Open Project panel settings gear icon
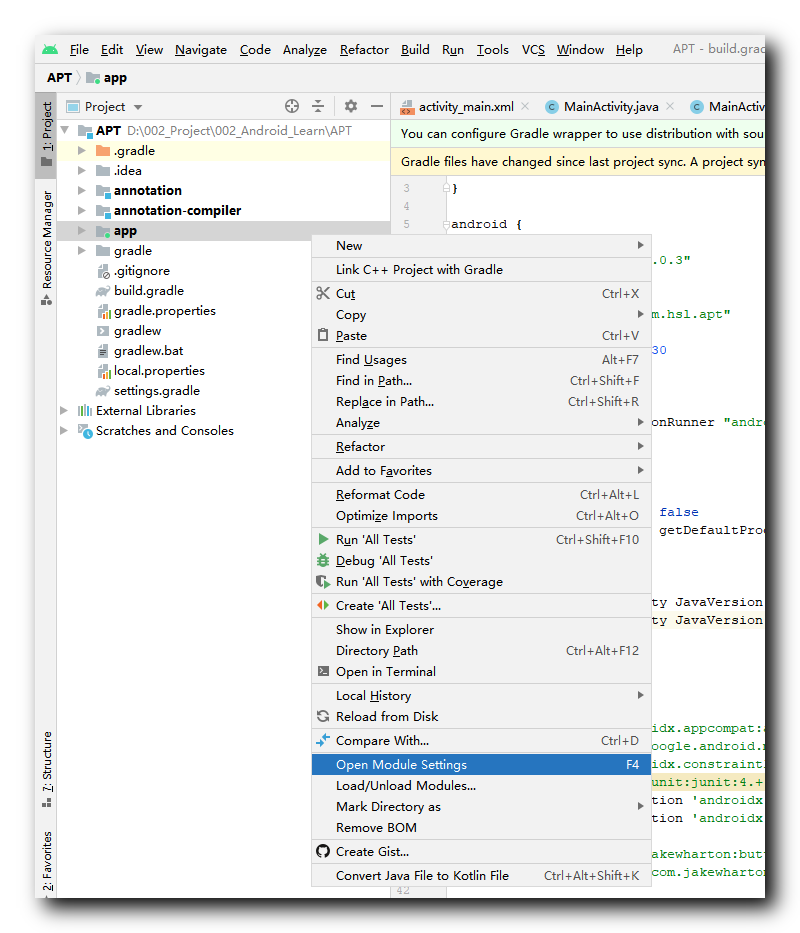 [351, 107]
